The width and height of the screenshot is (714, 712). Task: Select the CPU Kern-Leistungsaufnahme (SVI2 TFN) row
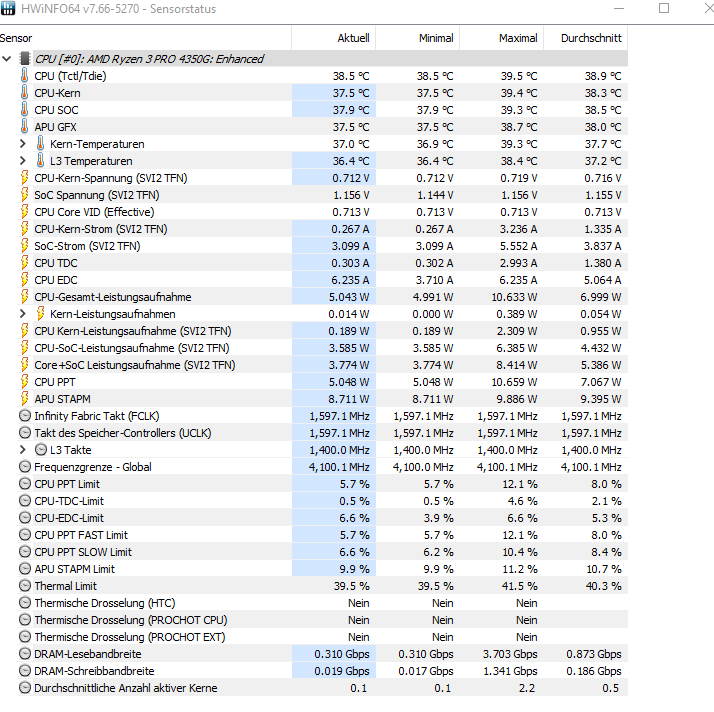(322, 331)
